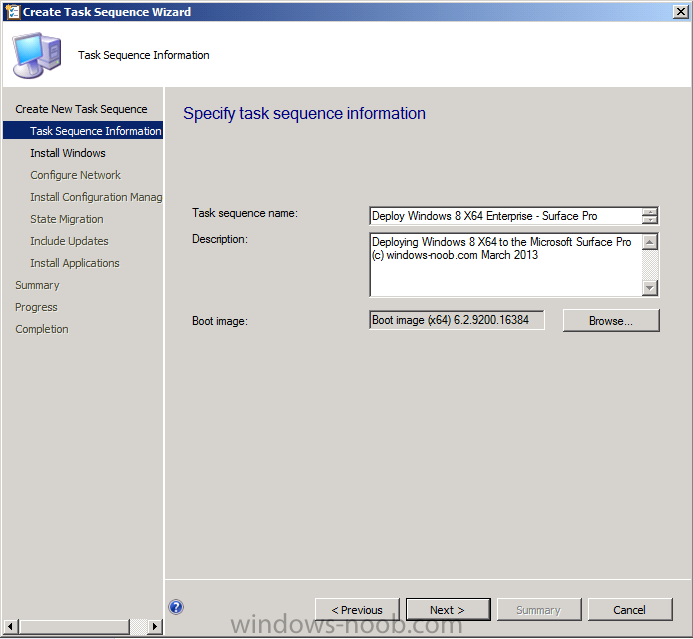
Task: Close the Create Task Sequence Wizard
Action: click(x=680, y=11)
